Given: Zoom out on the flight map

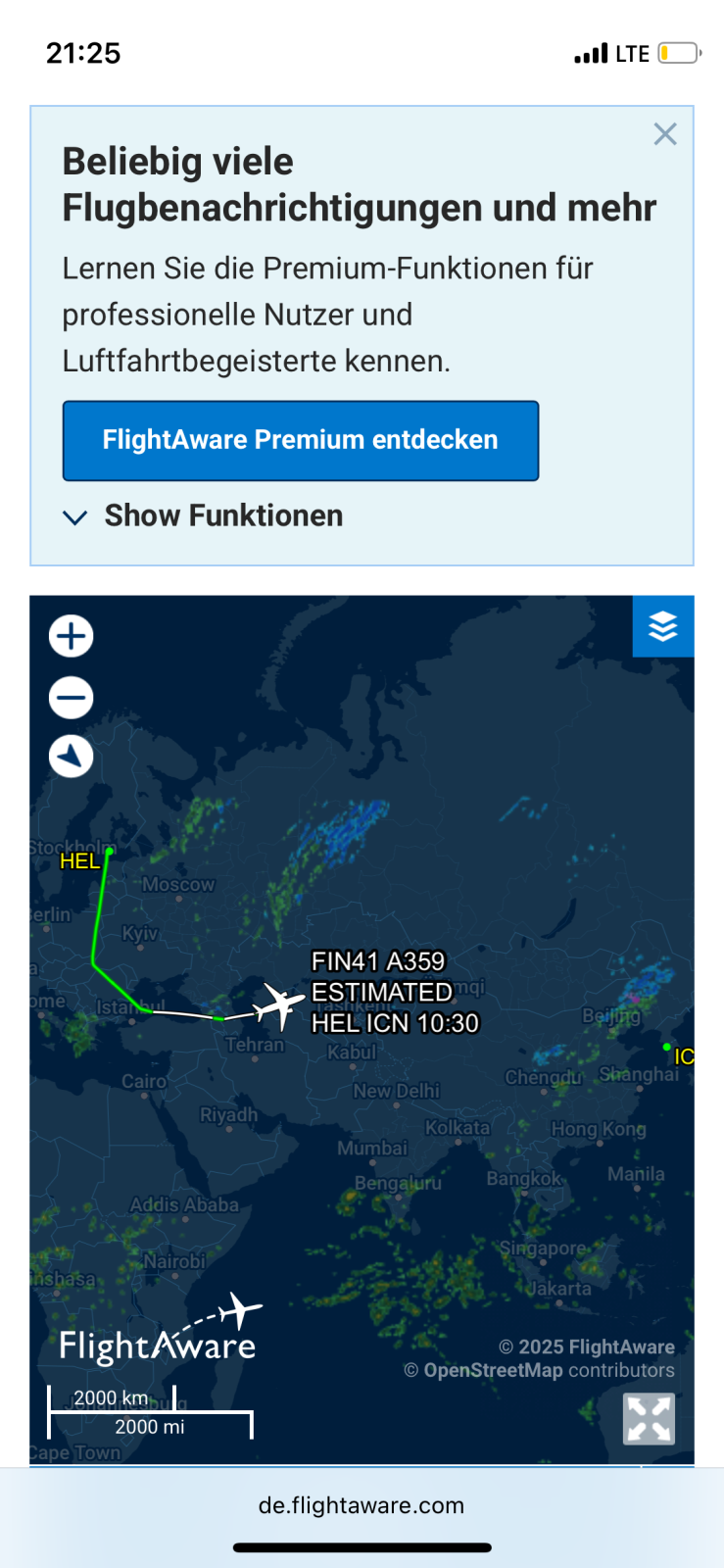Looking at the screenshot, I should (72, 698).
